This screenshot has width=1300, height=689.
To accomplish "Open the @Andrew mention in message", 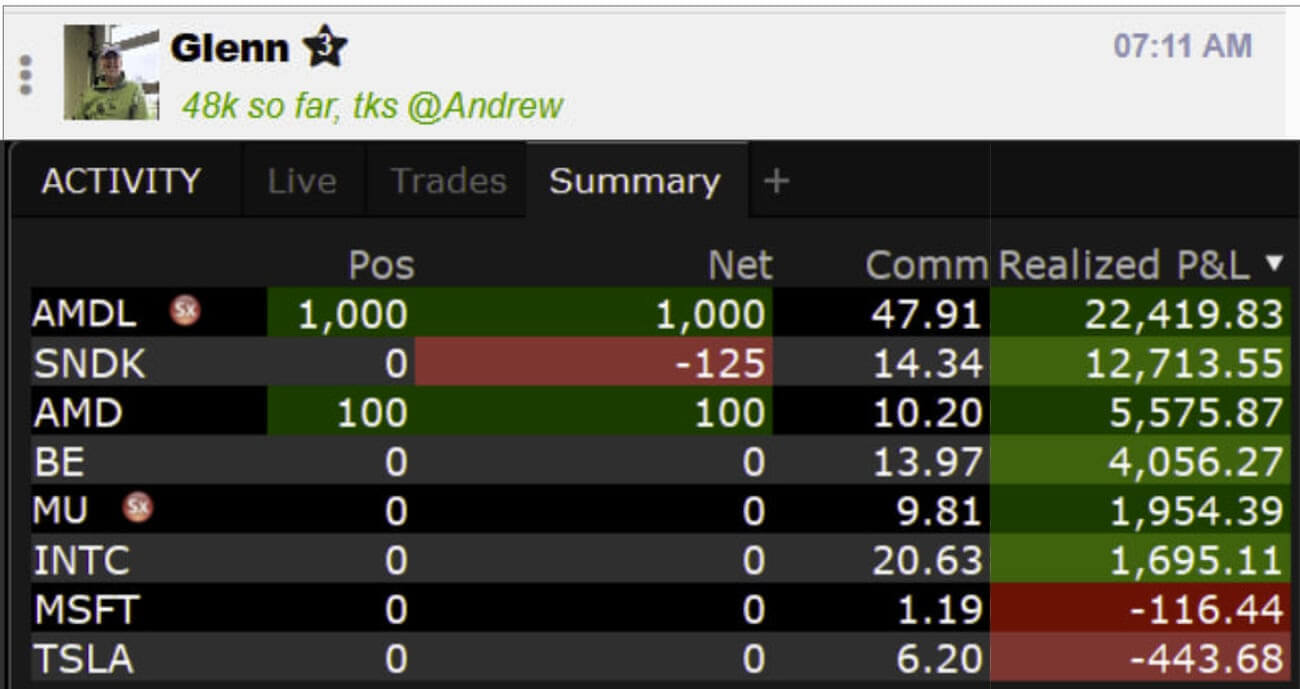I will [x=485, y=106].
